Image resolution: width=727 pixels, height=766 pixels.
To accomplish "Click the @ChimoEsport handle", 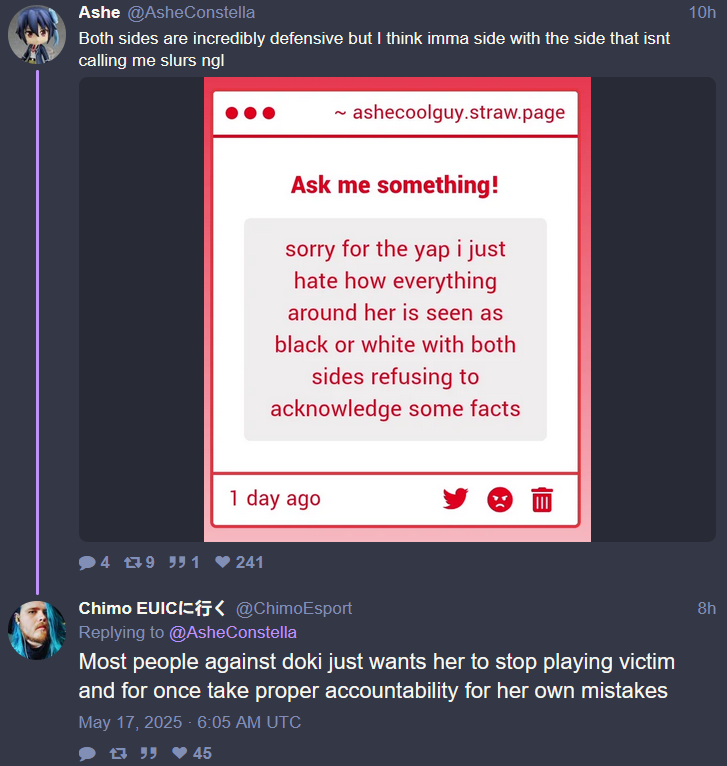I will tap(294, 608).
